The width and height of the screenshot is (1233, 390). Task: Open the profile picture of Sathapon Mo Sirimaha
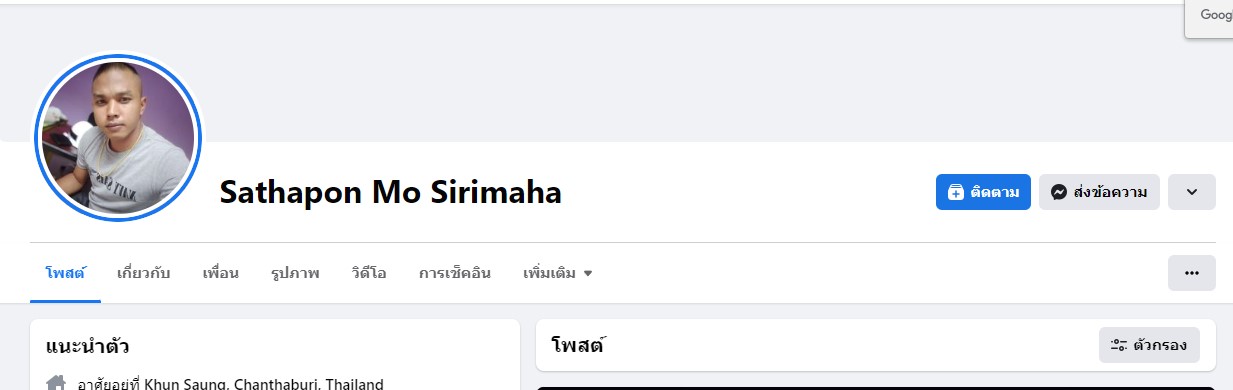click(118, 137)
